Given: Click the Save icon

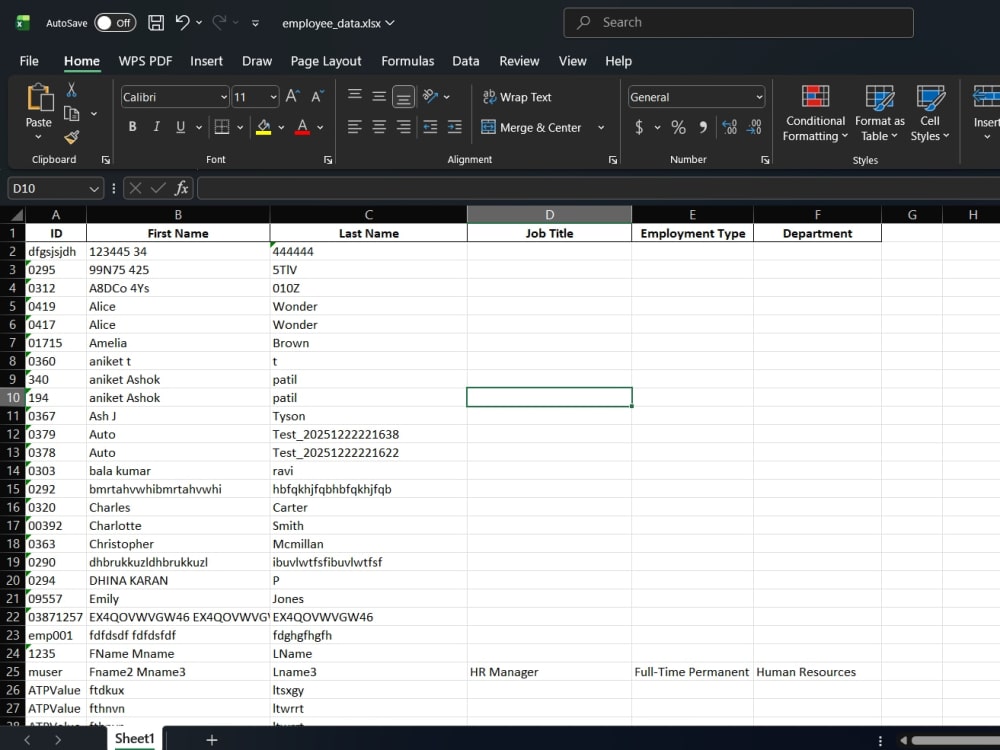Looking at the screenshot, I should (x=154, y=21).
